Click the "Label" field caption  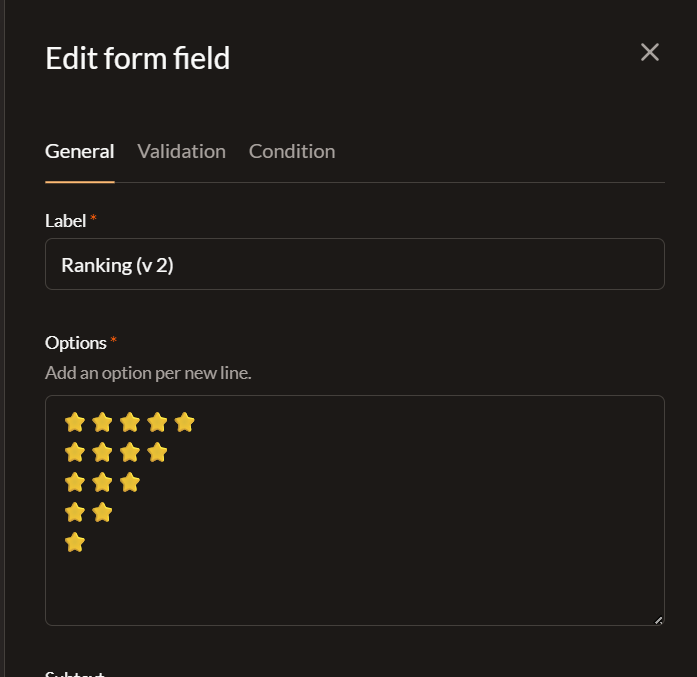pyautogui.click(x=65, y=220)
